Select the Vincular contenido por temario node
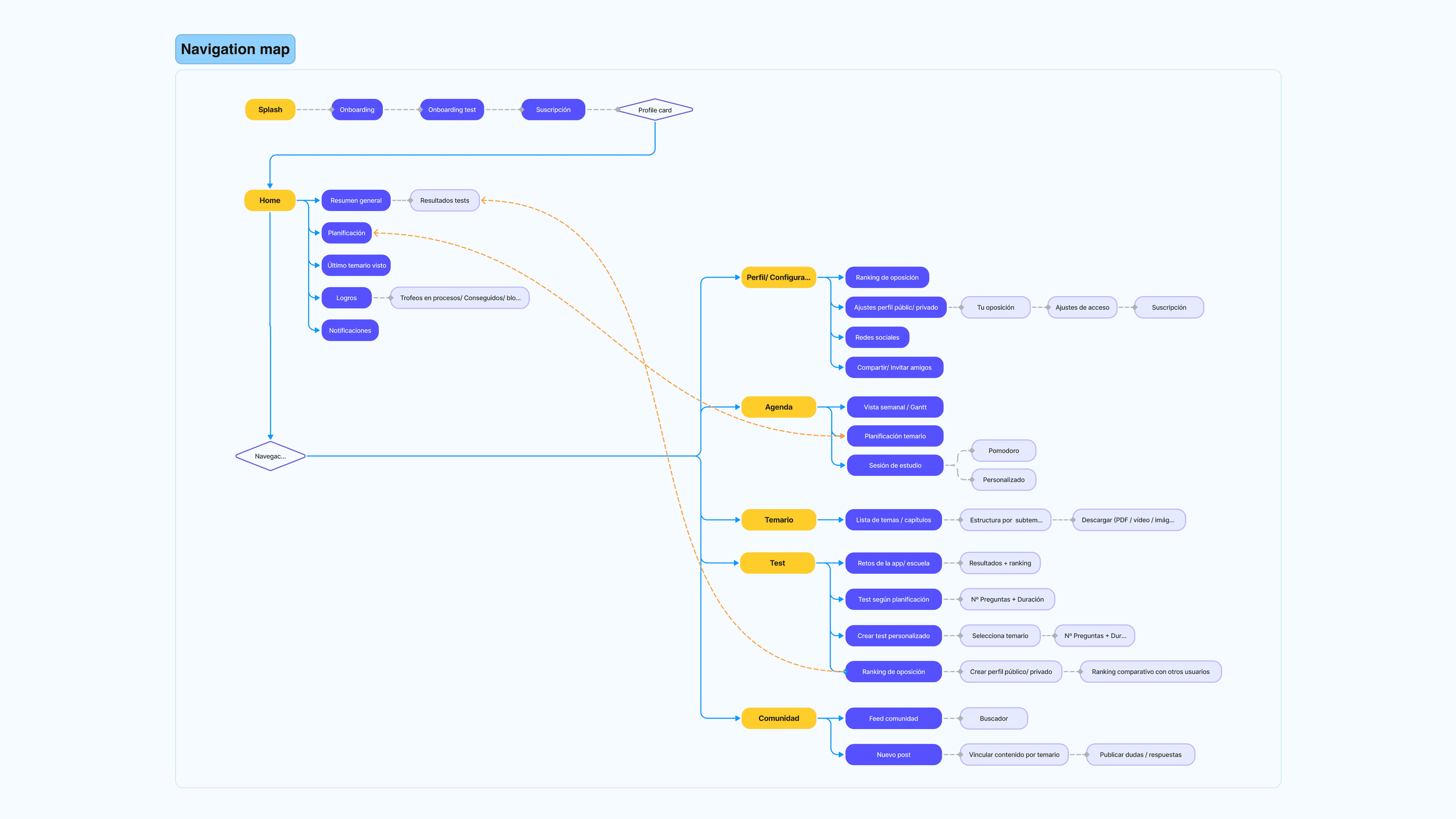1456x819 pixels. pyautogui.click(x=1013, y=755)
